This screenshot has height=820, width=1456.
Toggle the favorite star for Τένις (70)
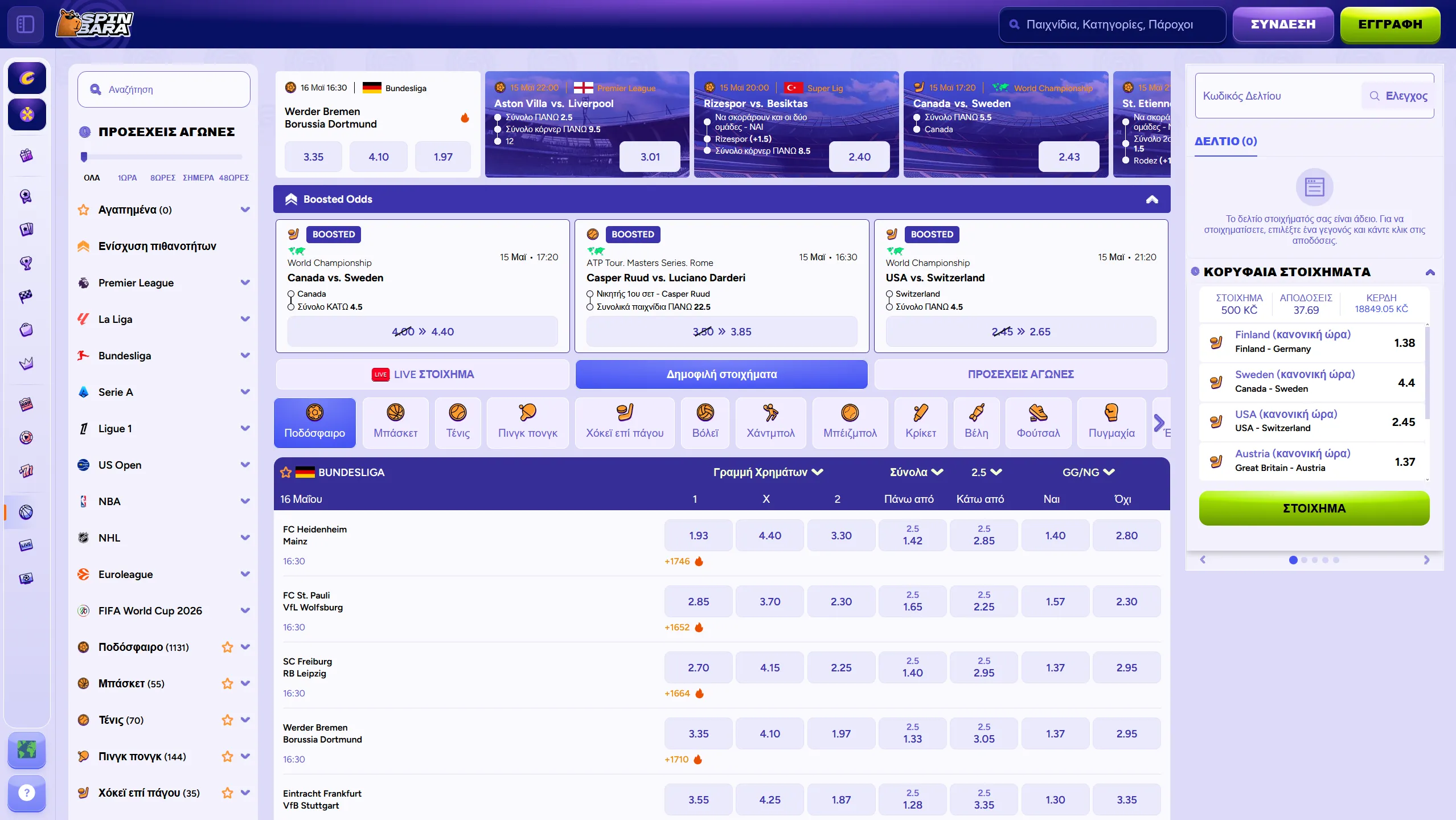tap(227, 720)
